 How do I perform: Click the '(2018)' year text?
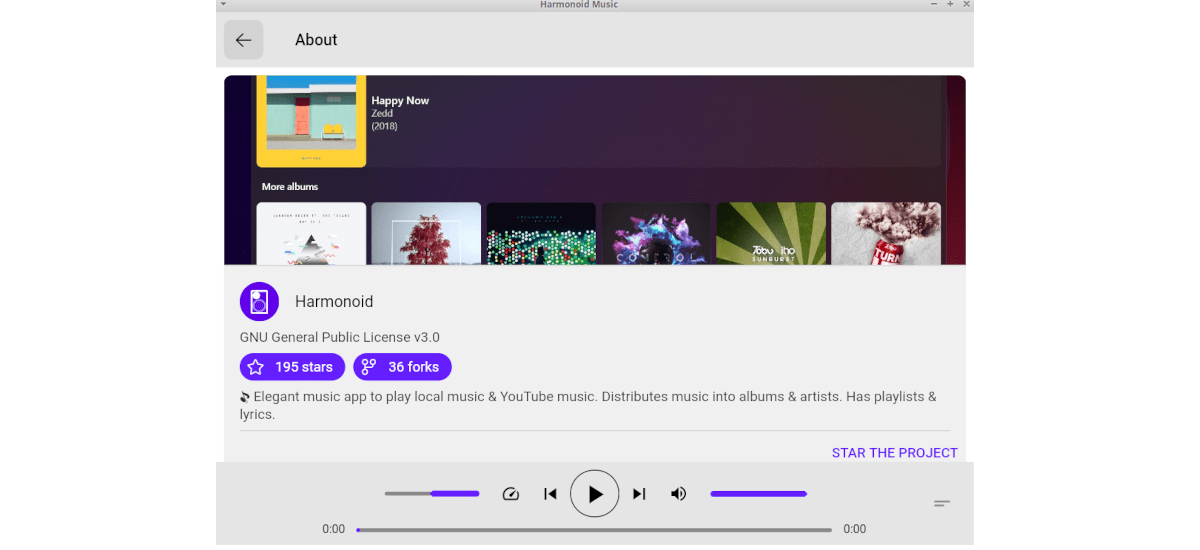pos(384,126)
